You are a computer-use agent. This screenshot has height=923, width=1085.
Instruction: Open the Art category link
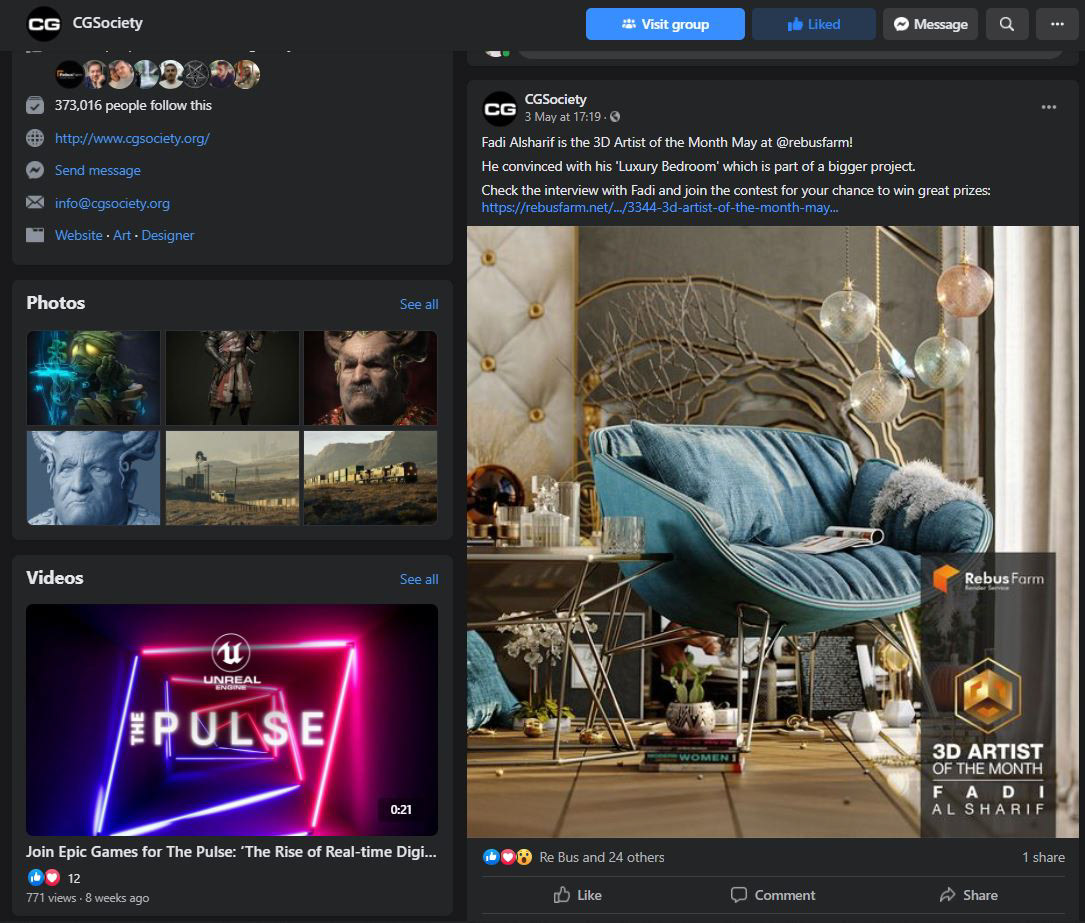(122, 235)
